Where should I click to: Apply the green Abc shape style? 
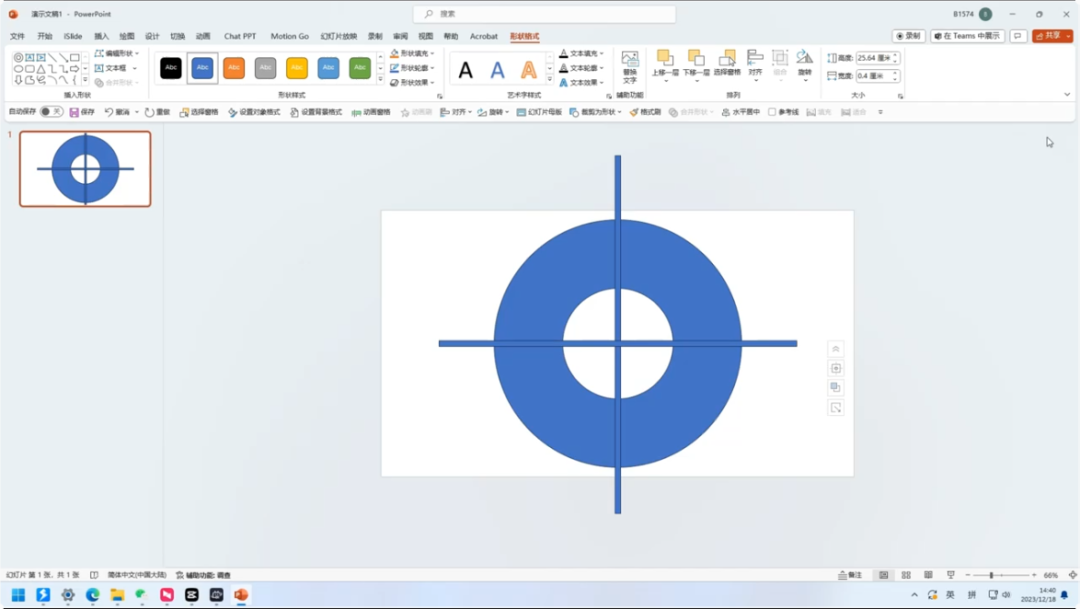click(360, 68)
